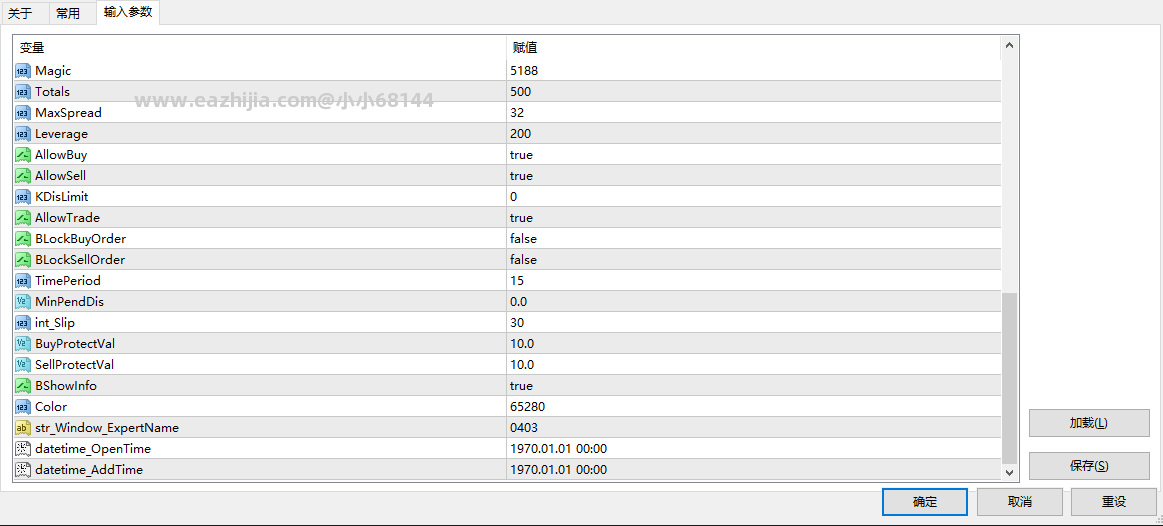Click the BLockSellOrder variable name

tap(80, 260)
